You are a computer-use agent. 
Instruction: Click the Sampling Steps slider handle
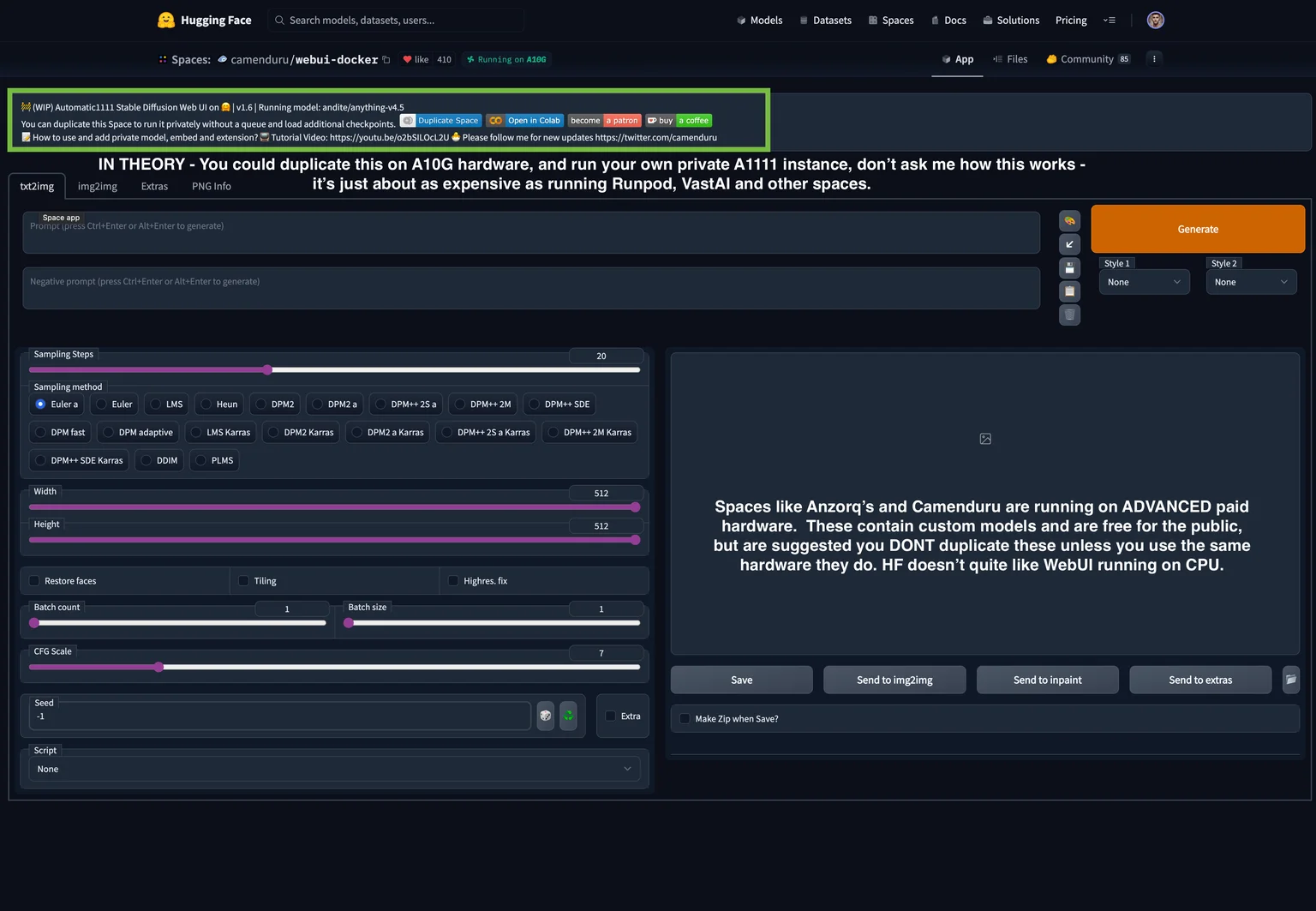(267, 370)
